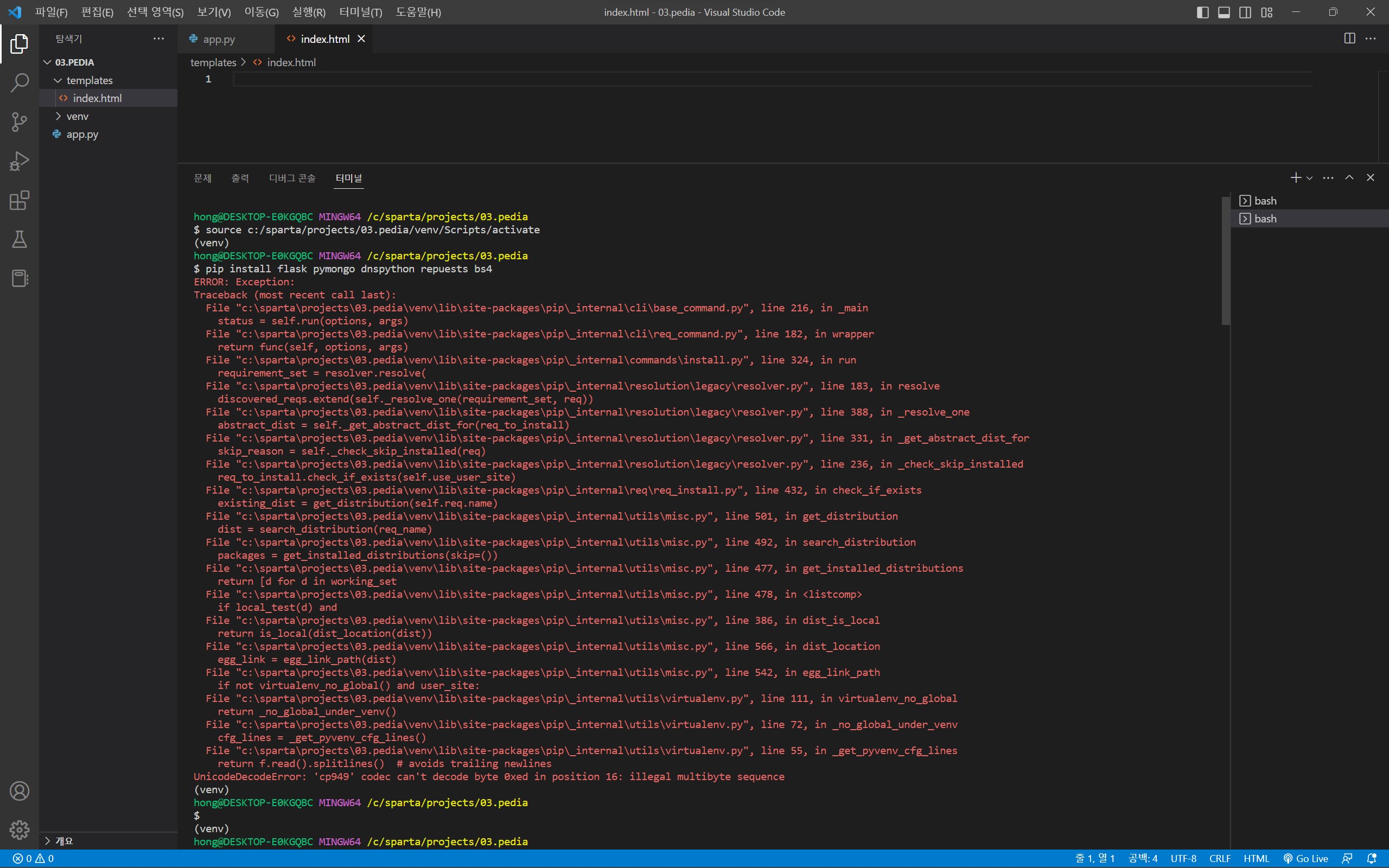
Task: Split the editor to the right
Action: 1349,39
